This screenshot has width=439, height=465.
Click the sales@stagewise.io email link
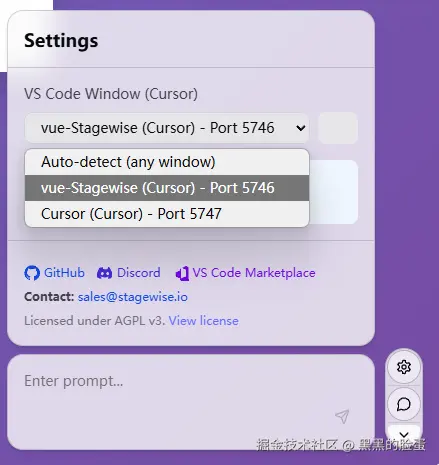pyautogui.click(x=133, y=297)
